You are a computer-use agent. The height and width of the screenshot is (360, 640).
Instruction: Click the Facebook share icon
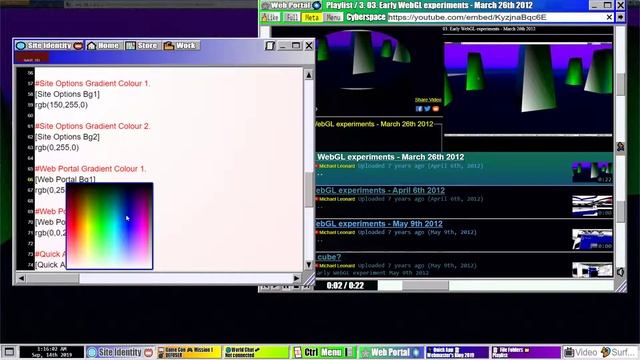419,109
